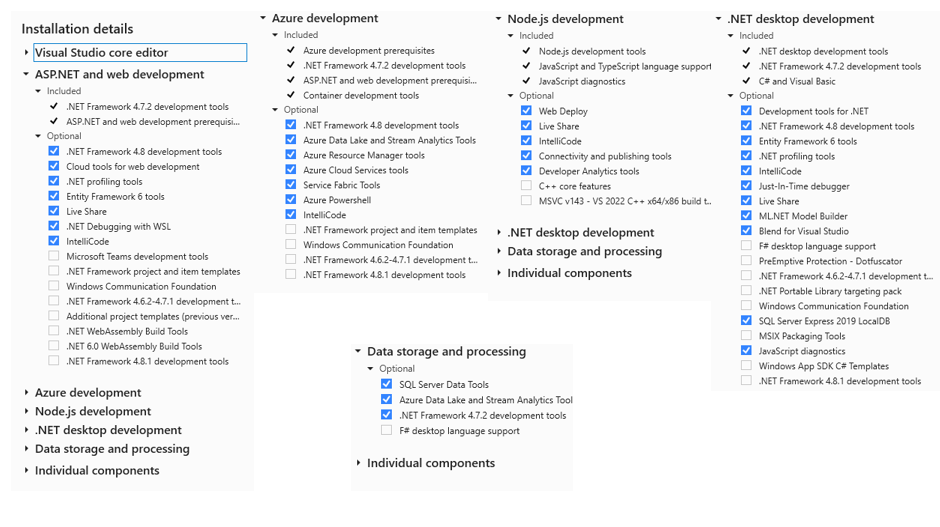The height and width of the screenshot is (527, 940).
Task: Disable .NET Debugging with WSL checkbox
Action: point(54,227)
